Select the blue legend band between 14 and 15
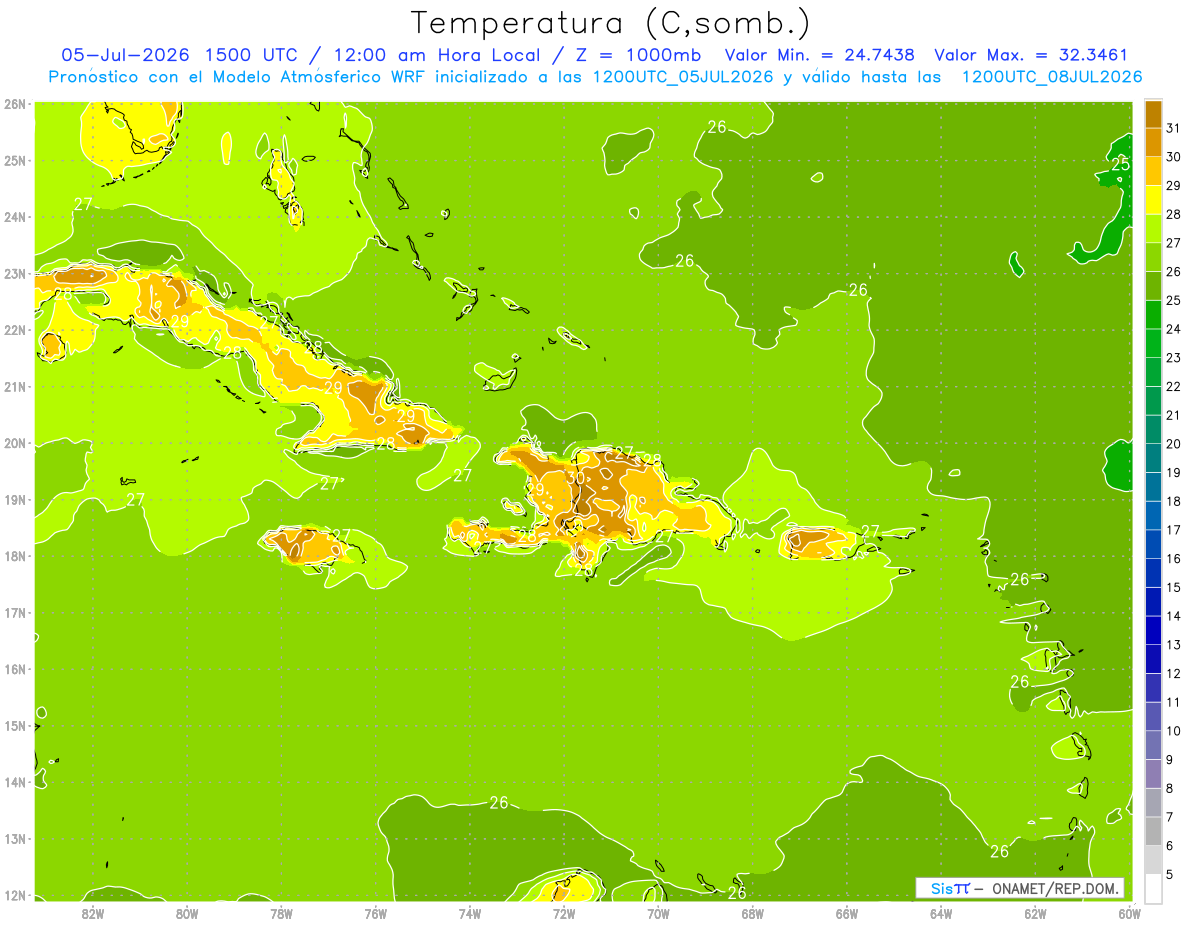 click(x=1153, y=603)
